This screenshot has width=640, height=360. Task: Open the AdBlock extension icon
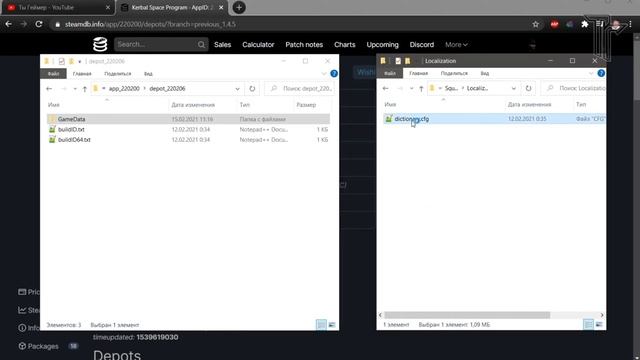[554, 24]
